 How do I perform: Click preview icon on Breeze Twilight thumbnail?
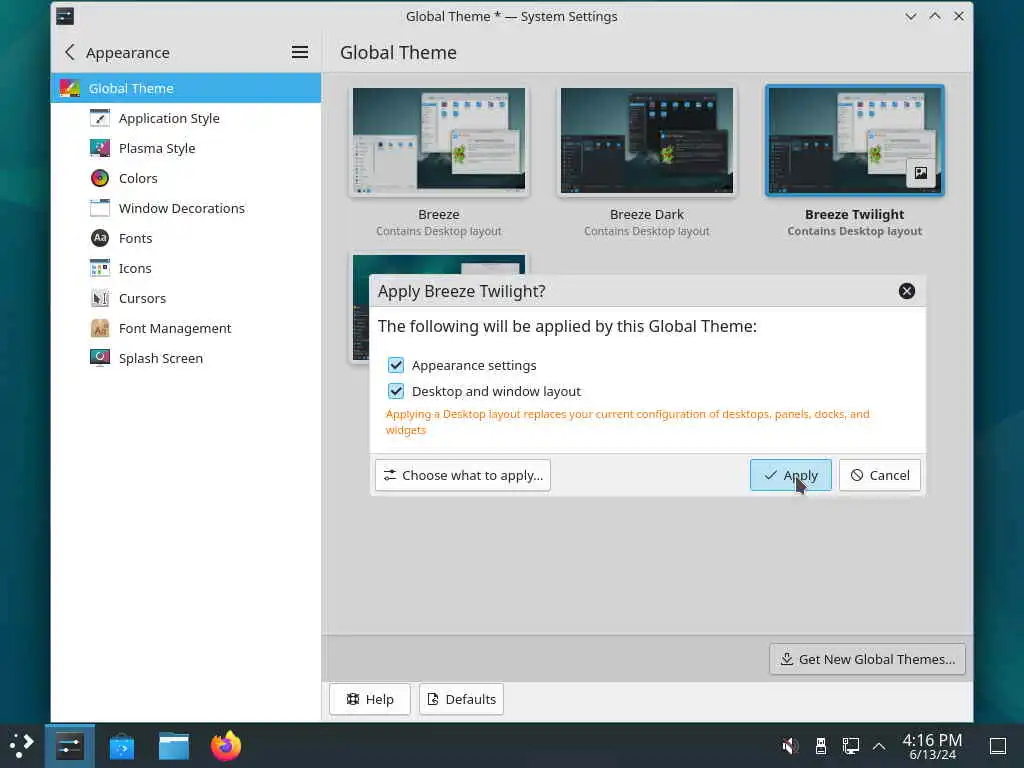pos(921,173)
